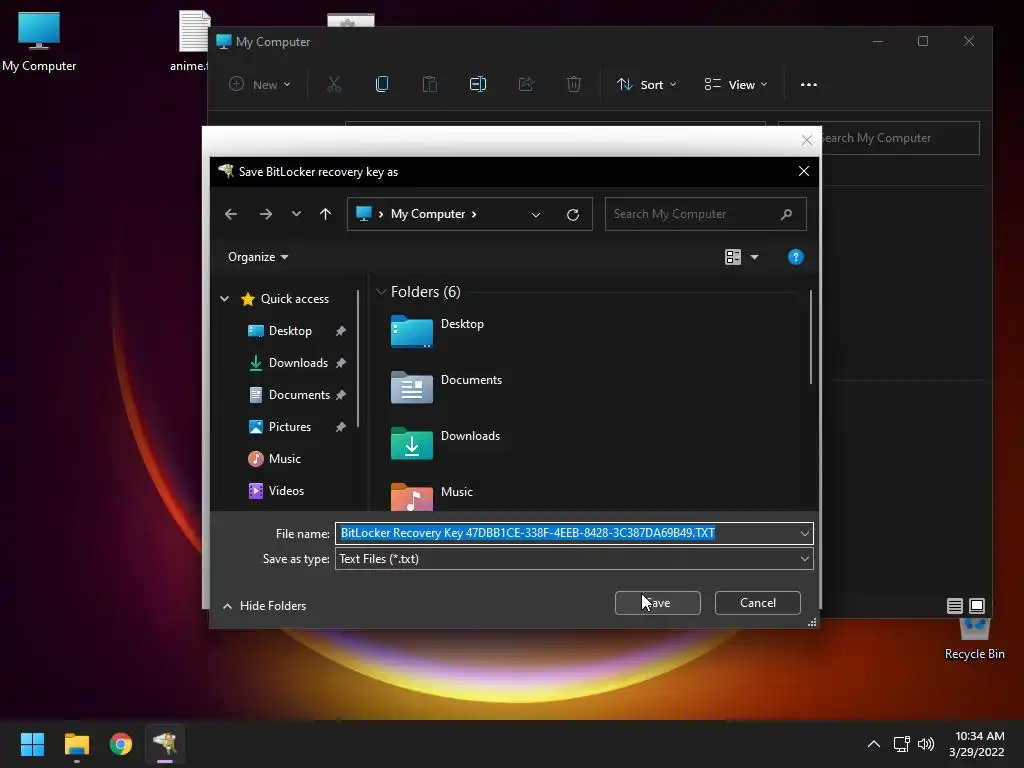Open the New menu in My Computer window
Viewport: 1024px width, 768px height.
[x=259, y=84]
